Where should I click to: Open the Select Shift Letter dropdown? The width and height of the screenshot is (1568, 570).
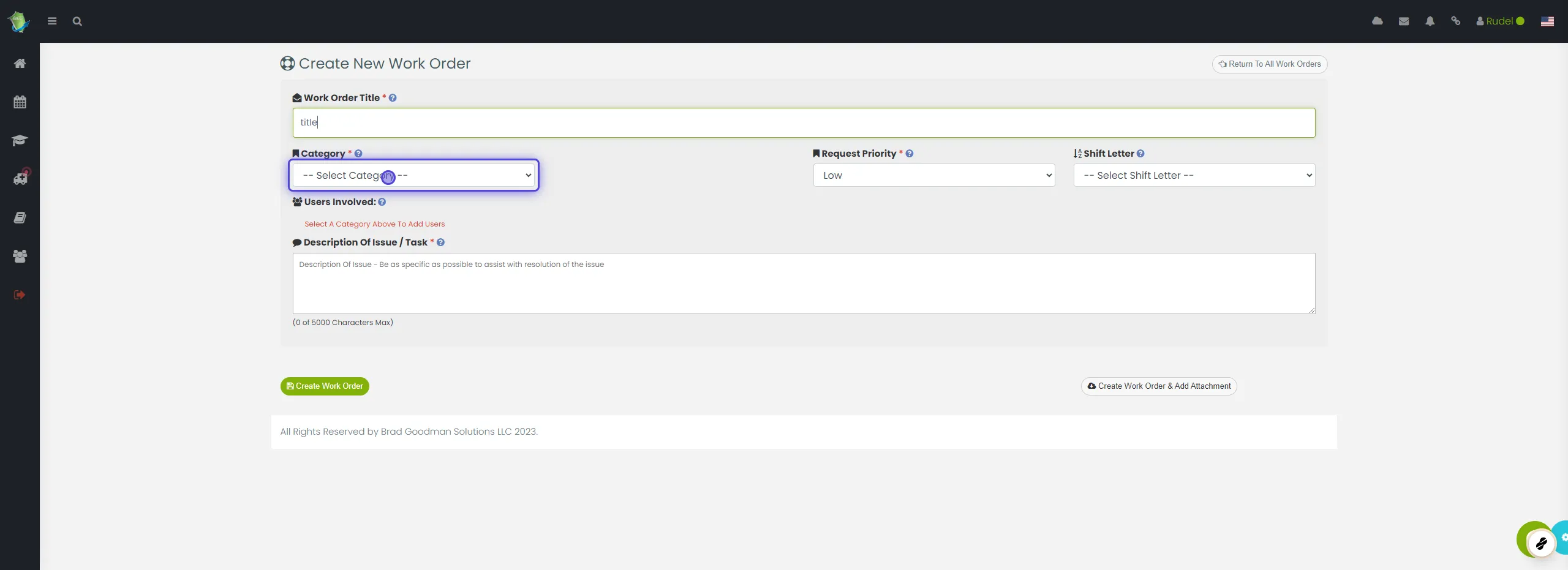tap(1194, 175)
